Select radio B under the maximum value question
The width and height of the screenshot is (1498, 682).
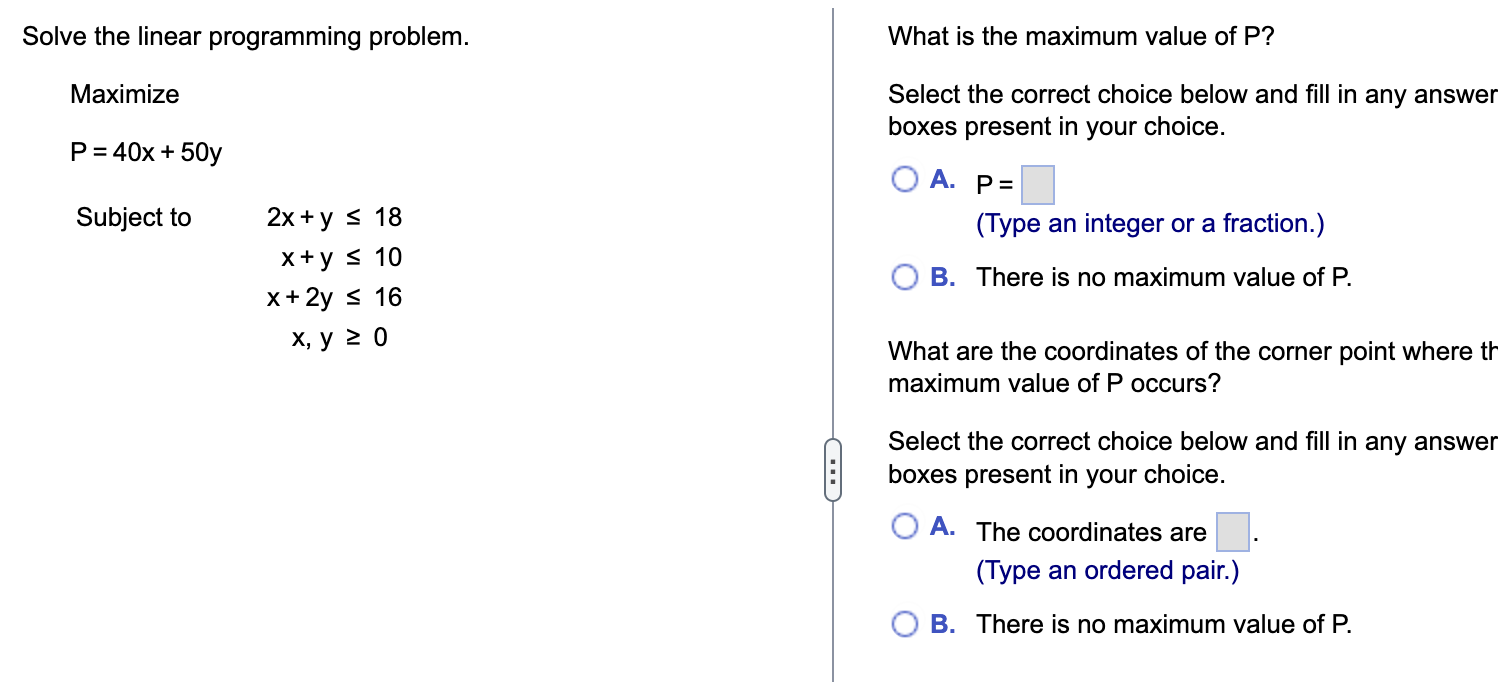click(x=905, y=277)
